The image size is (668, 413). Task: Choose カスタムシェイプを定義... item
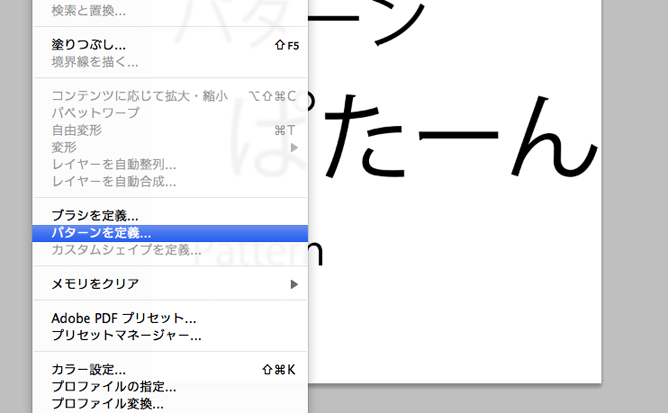pos(170,250)
